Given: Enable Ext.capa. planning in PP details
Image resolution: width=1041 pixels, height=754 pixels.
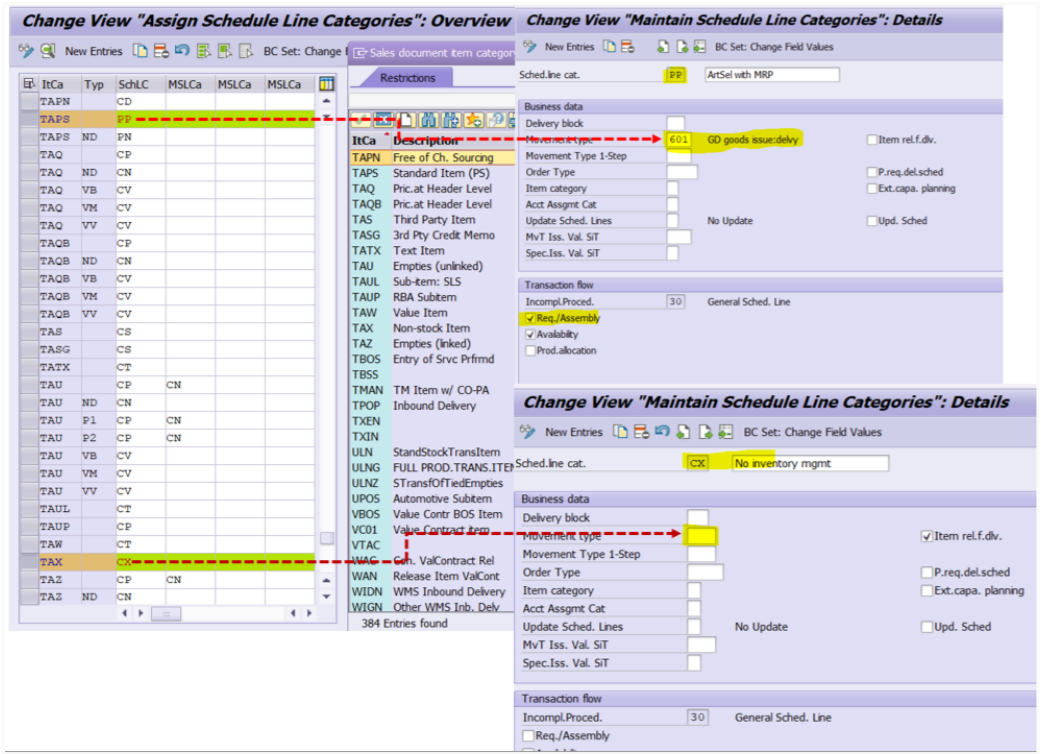Looking at the screenshot, I should click(x=872, y=188).
